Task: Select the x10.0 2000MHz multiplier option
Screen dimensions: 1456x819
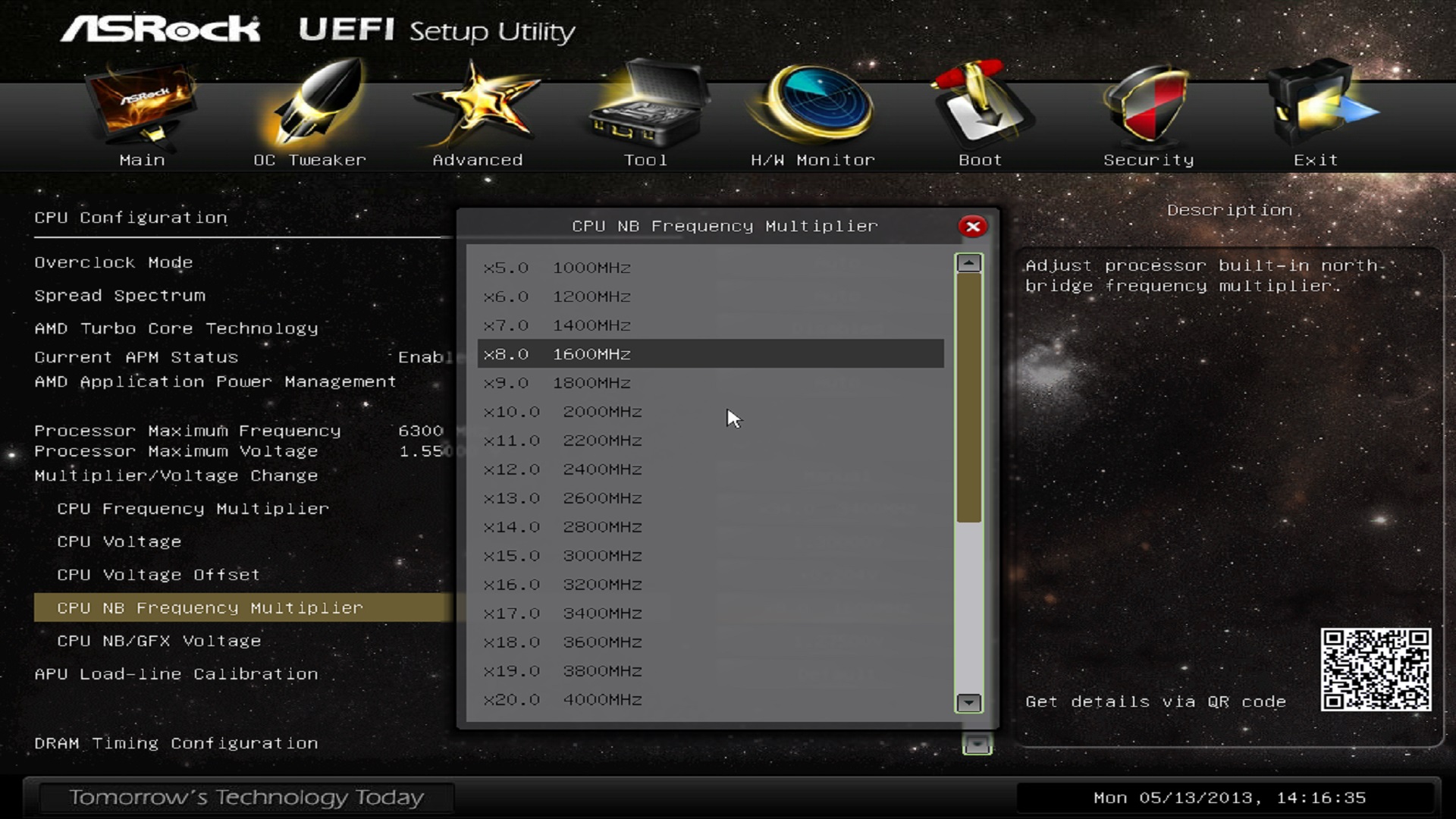Action: click(x=563, y=412)
